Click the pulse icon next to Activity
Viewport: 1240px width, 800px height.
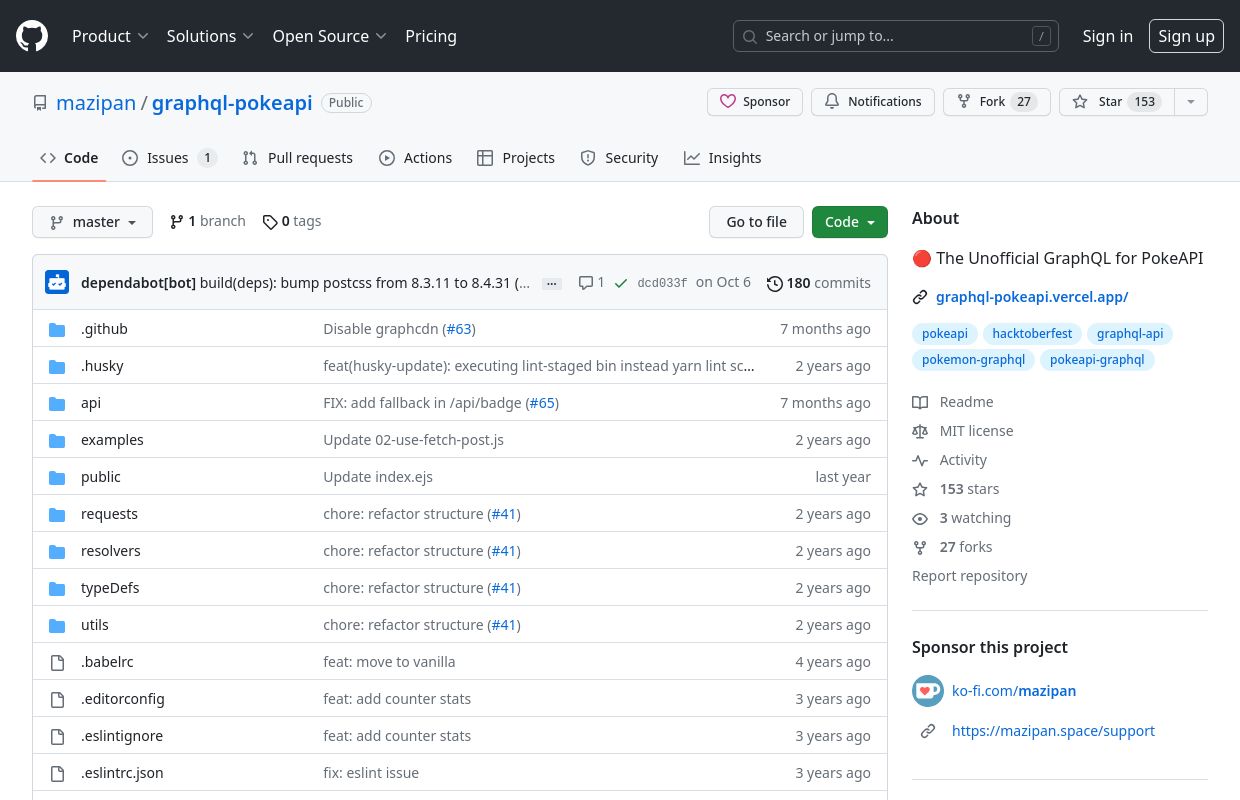pyautogui.click(x=920, y=460)
